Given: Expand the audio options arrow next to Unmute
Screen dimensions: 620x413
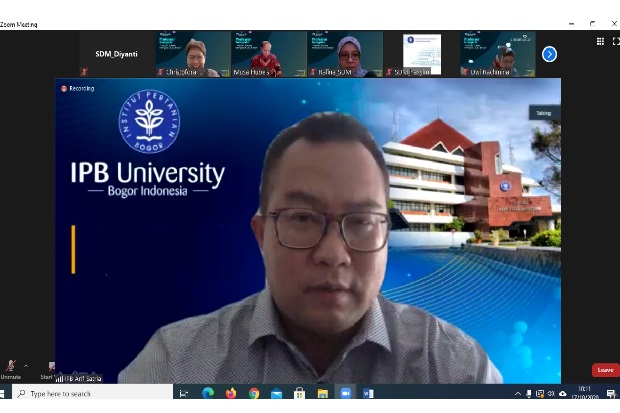Looking at the screenshot, I should click(x=26, y=366).
